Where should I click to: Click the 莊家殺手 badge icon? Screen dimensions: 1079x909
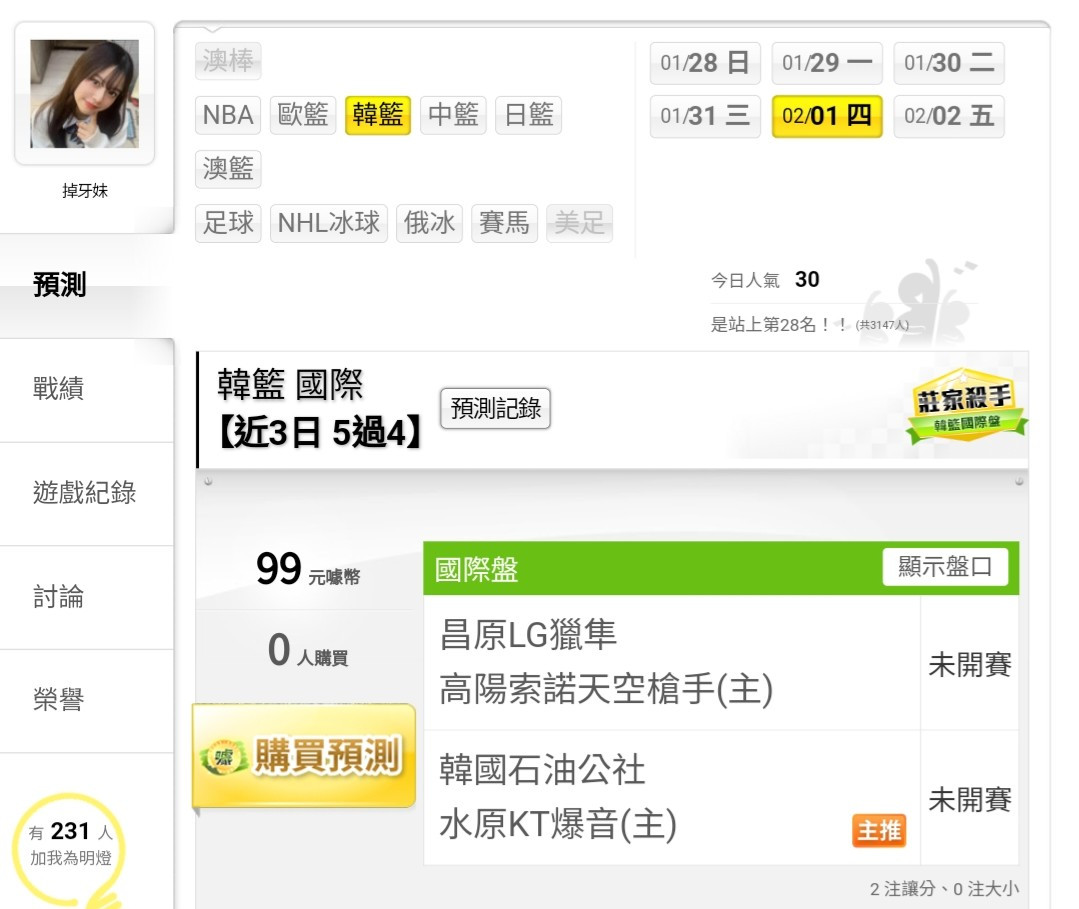(965, 406)
